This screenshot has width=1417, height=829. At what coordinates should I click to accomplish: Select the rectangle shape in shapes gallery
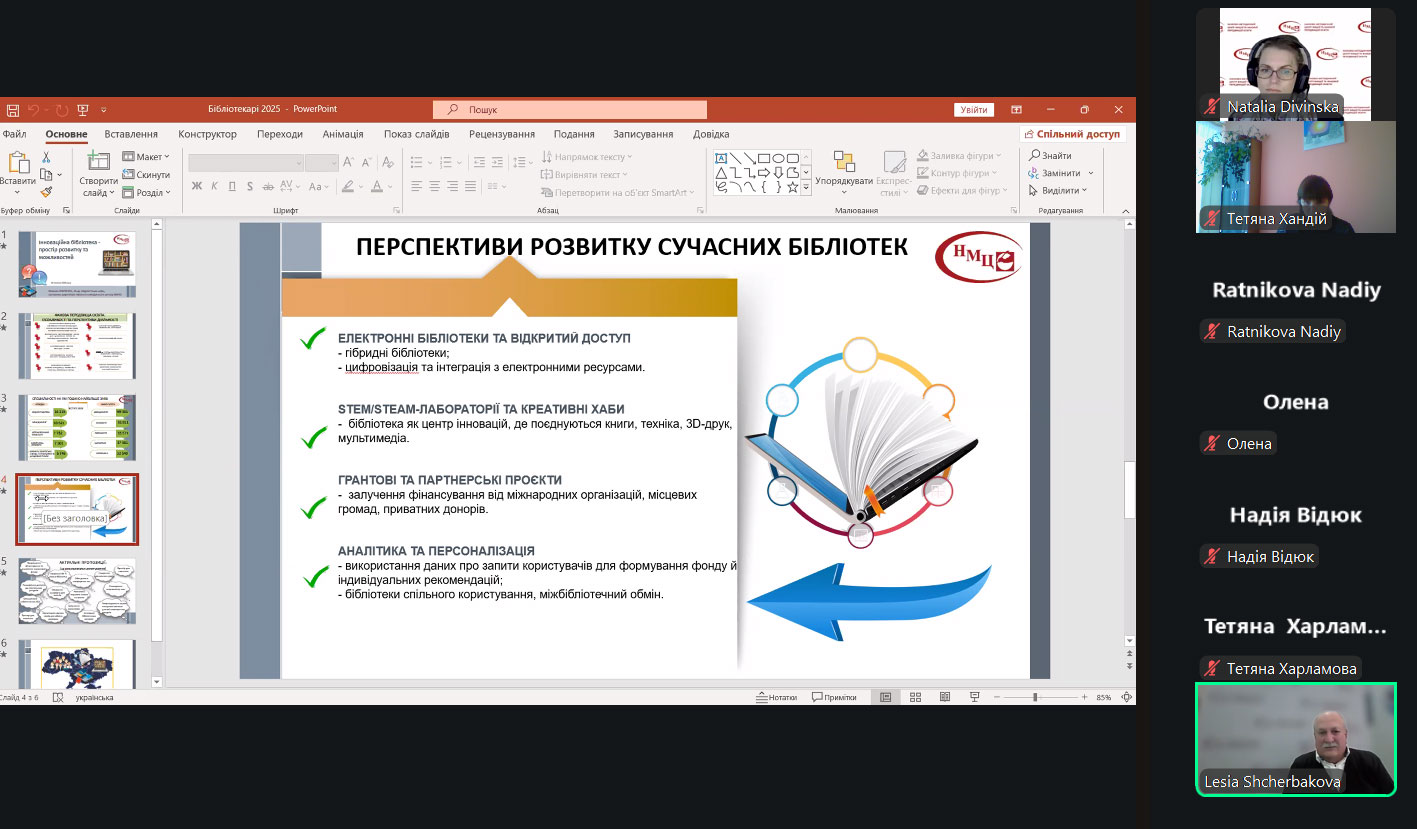click(x=763, y=157)
